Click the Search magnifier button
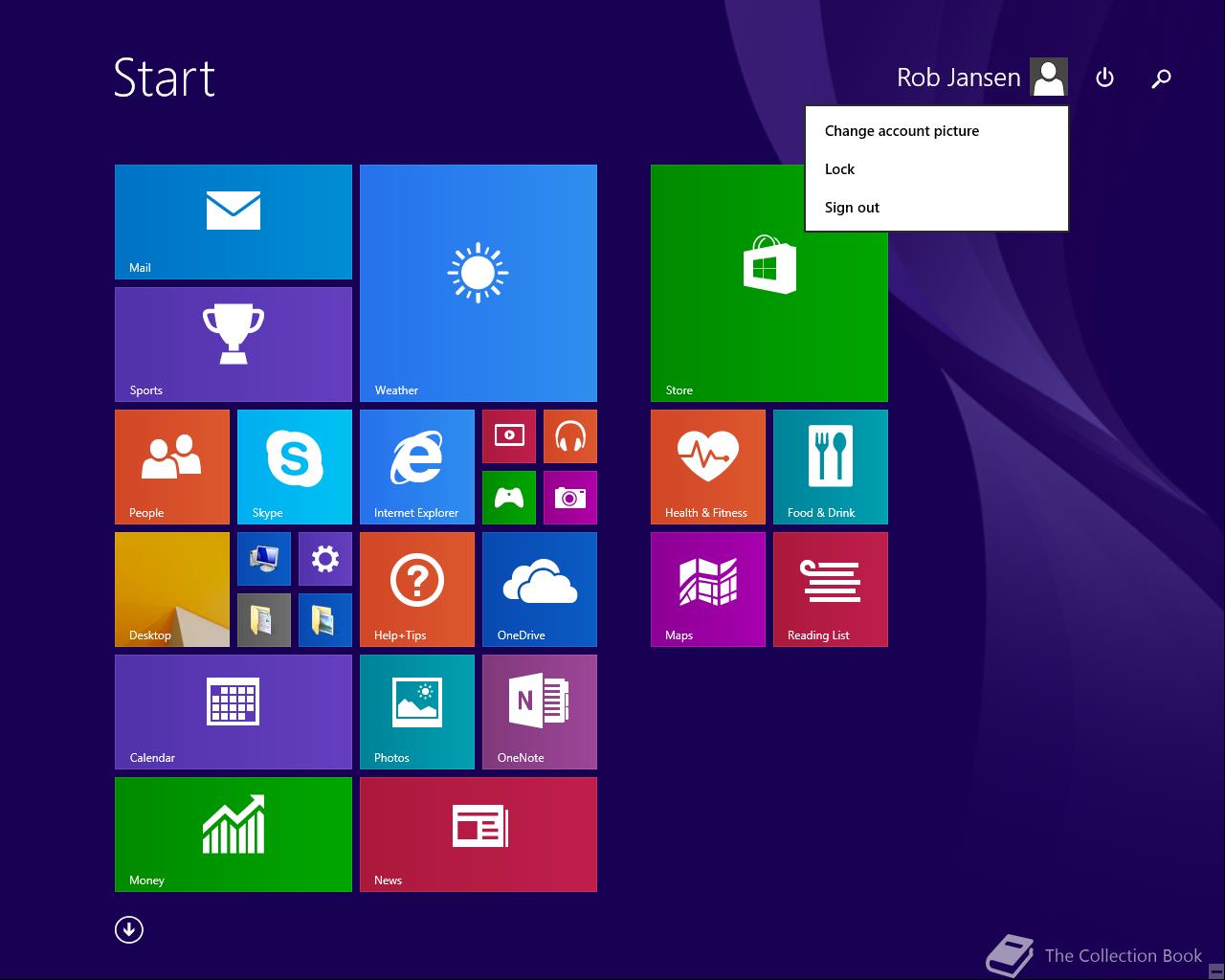The image size is (1225, 980). (1161, 78)
